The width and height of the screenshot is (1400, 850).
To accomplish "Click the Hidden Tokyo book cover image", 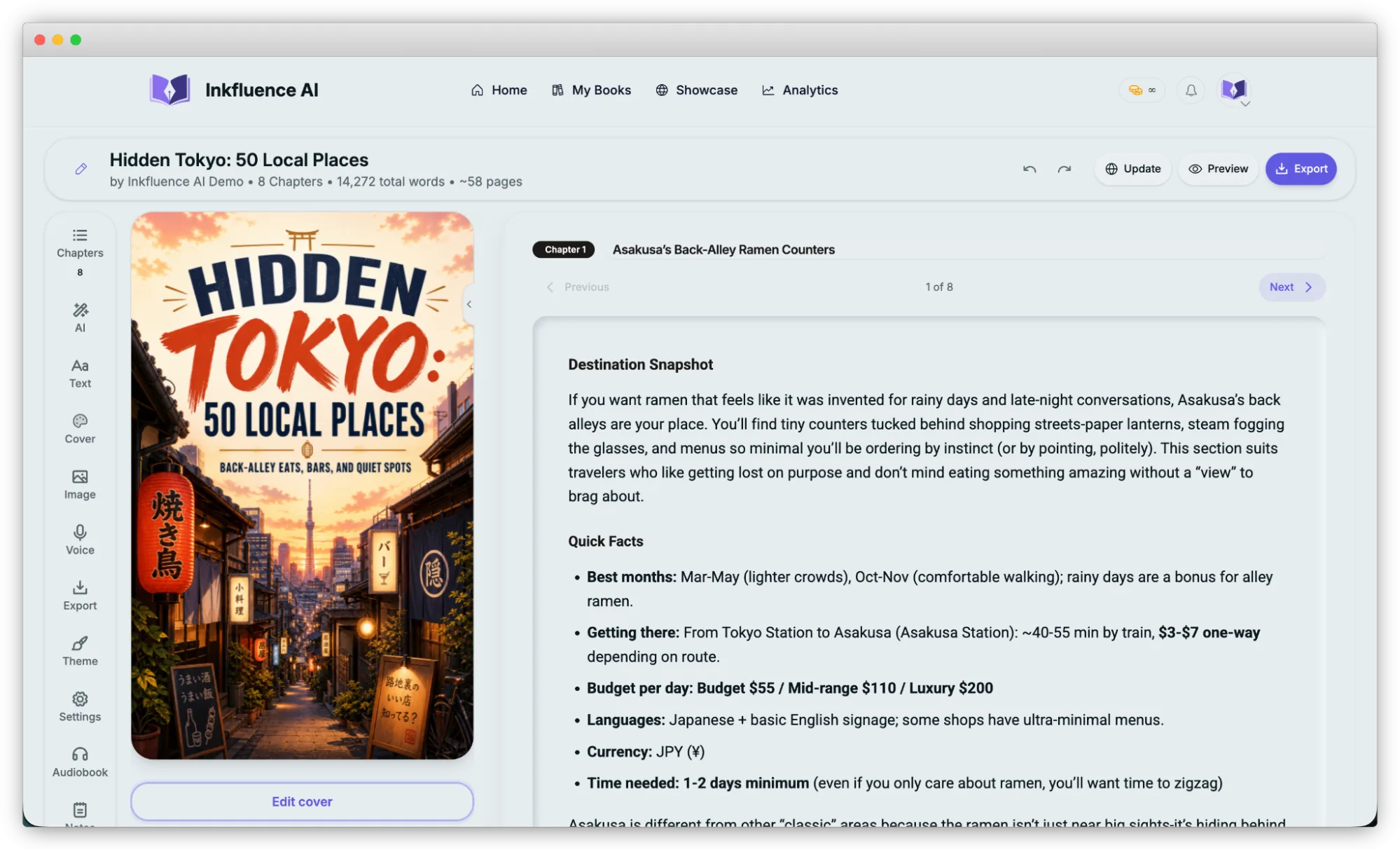I will pos(302,485).
